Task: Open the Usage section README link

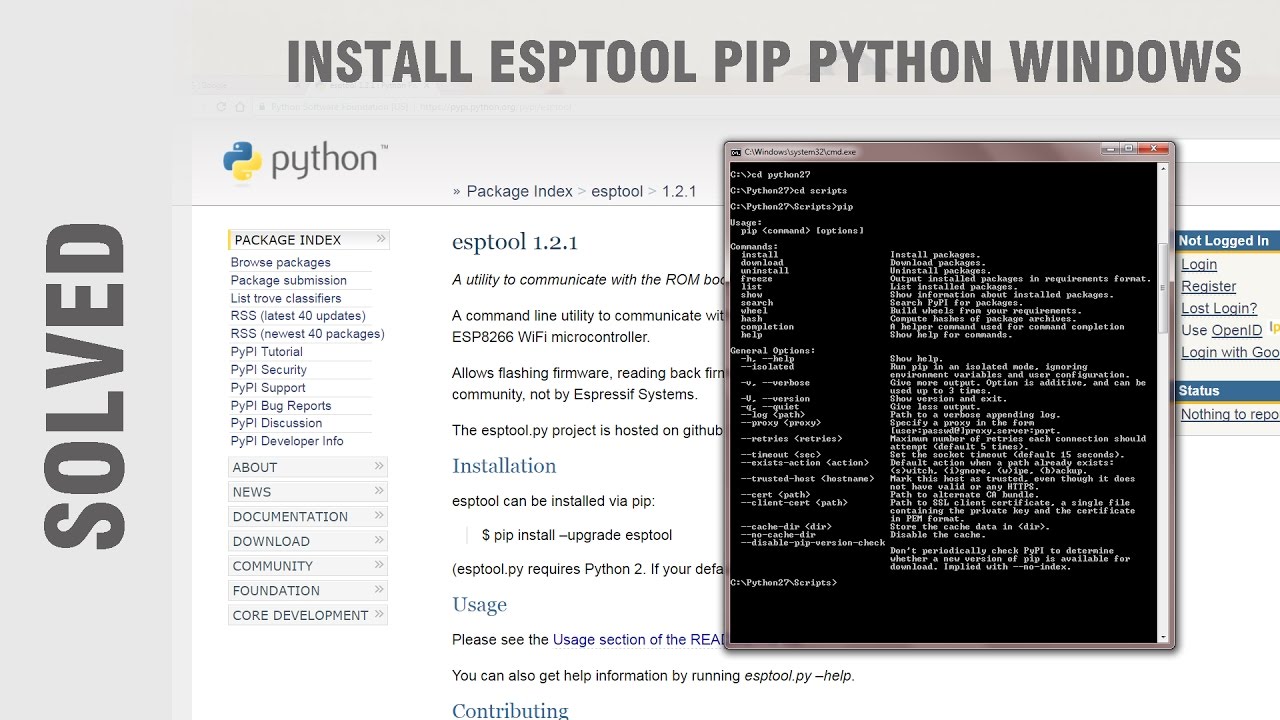Action: click(638, 640)
